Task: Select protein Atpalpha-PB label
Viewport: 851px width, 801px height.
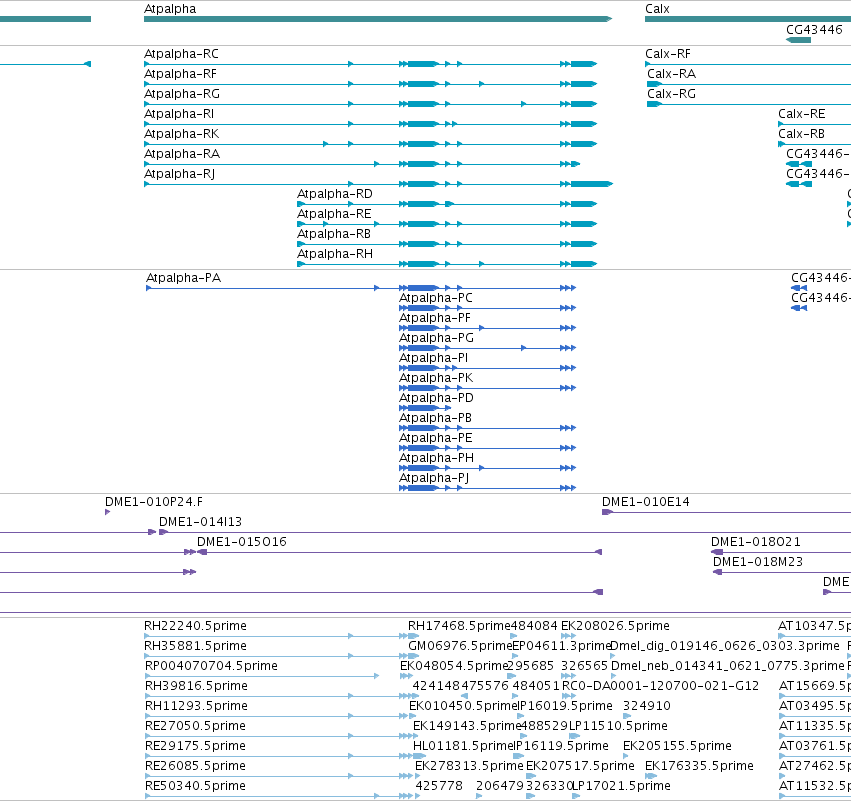Action: 435,418
